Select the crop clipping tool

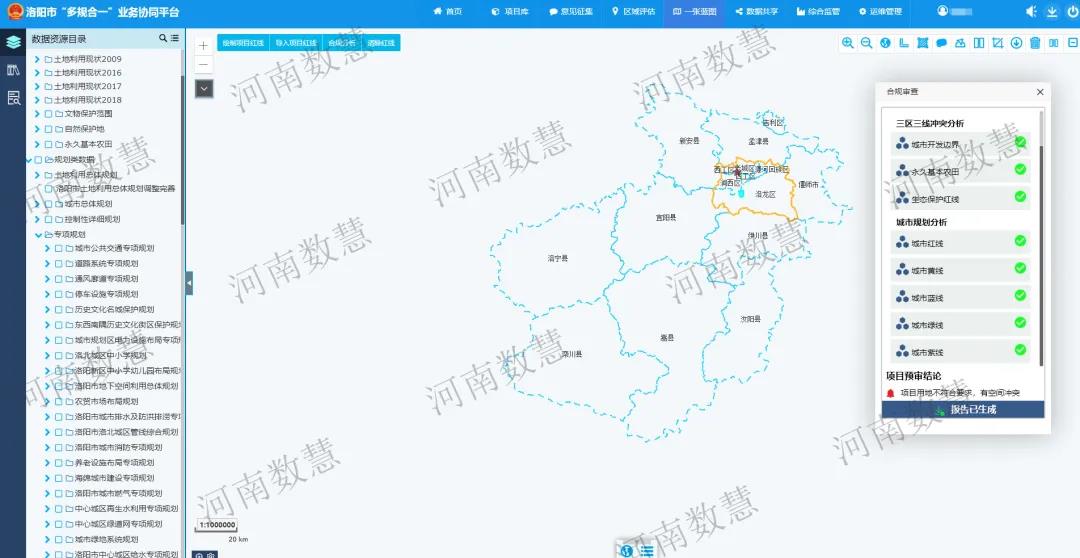997,43
